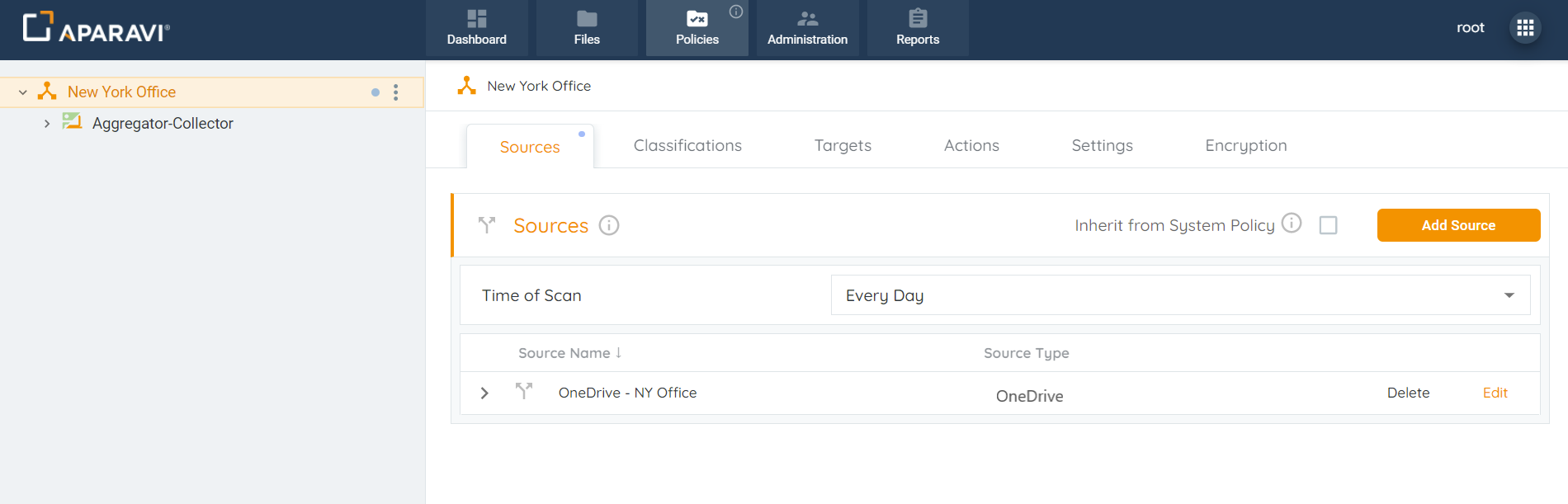Enable Inherit from System Policy checkbox
This screenshot has width=1568, height=504.
coord(1328,225)
